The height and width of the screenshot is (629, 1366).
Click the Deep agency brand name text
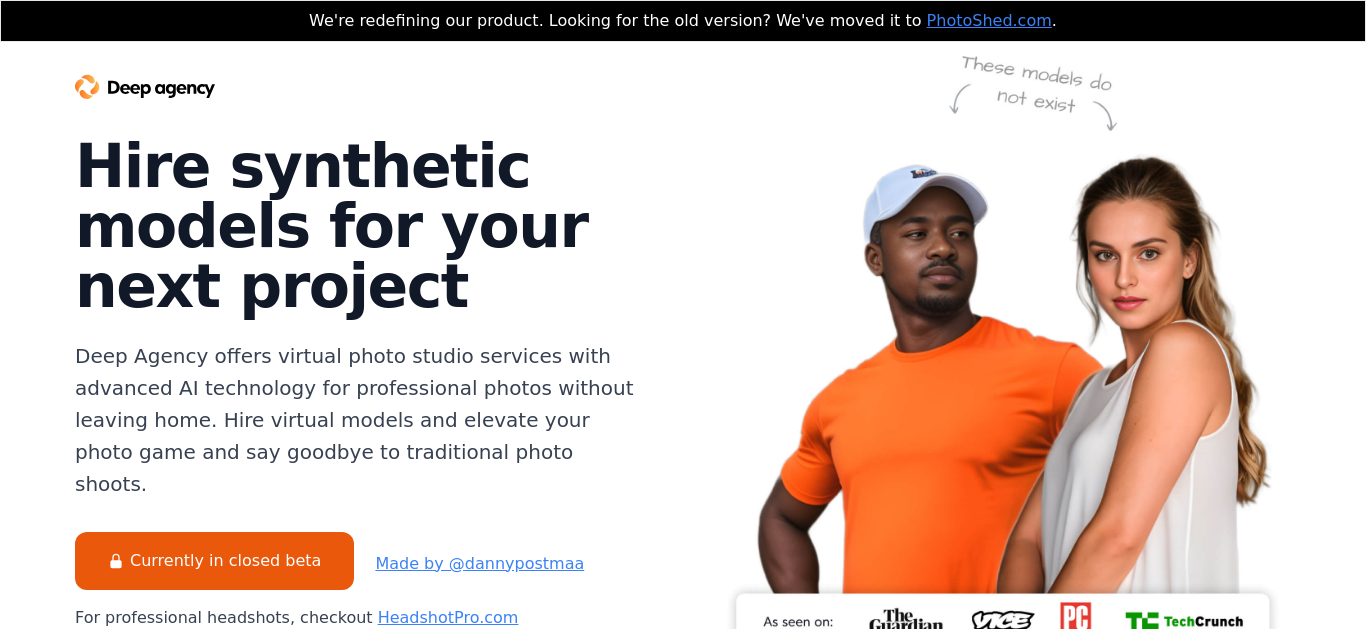click(x=161, y=88)
